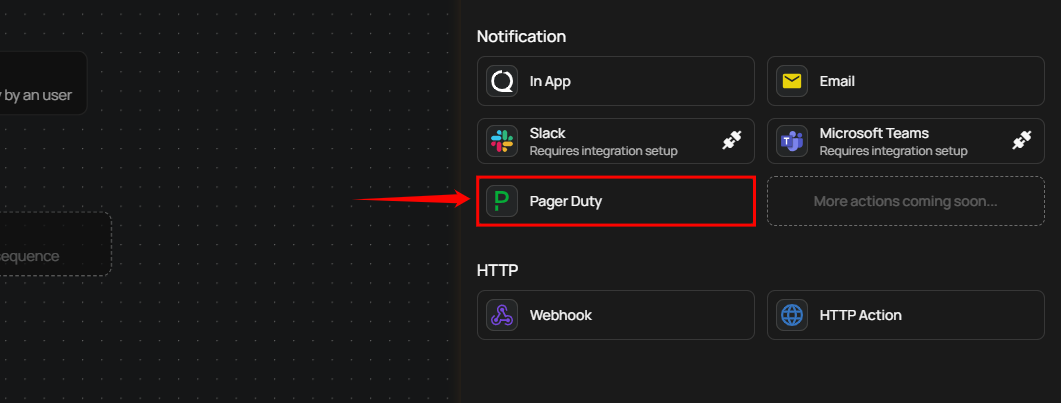Click the purple Webhook icon

pyautogui.click(x=502, y=315)
